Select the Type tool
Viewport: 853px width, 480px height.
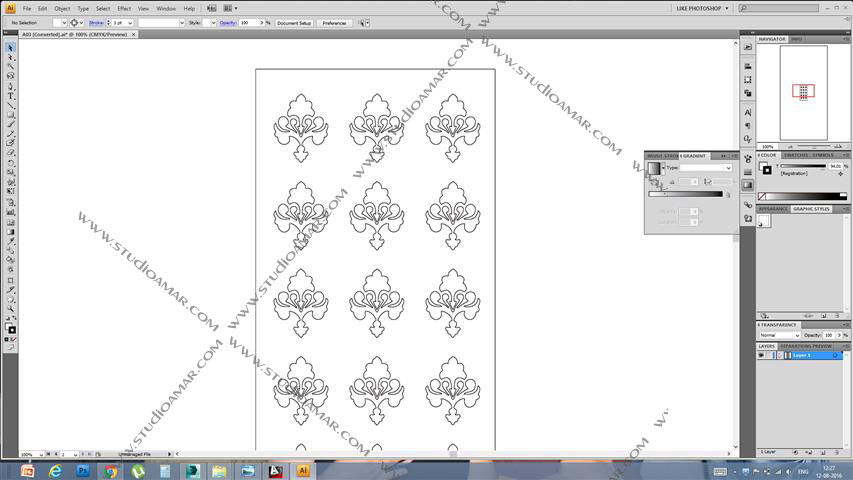(10, 96)
